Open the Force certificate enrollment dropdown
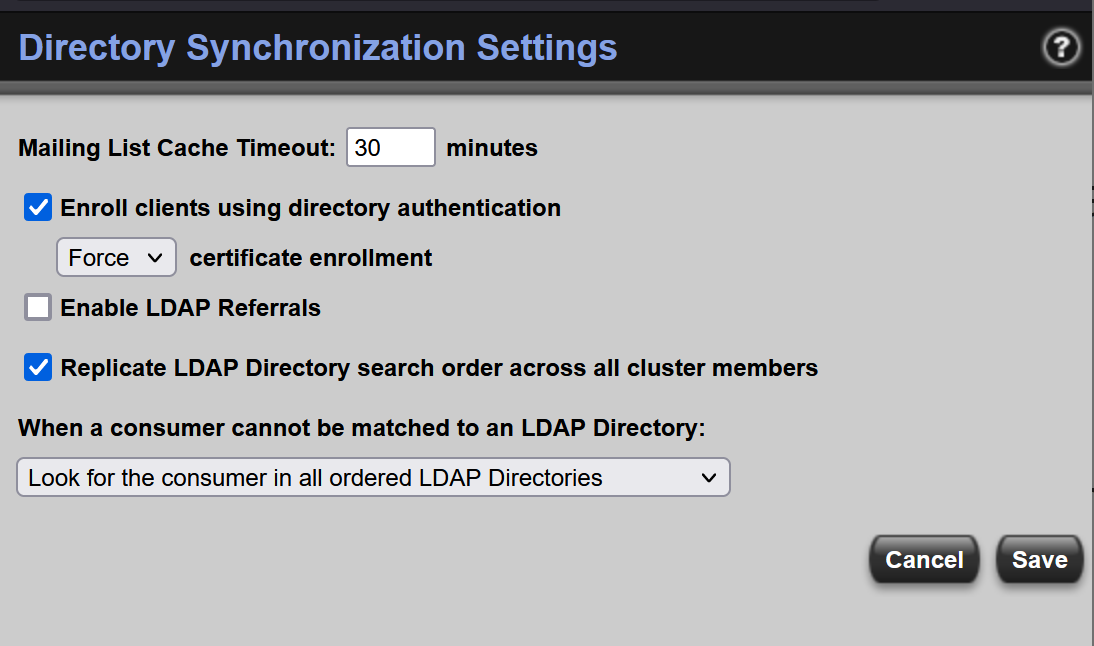 click(116, 258)
